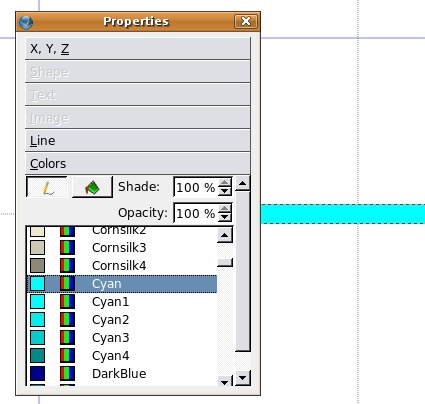Select Cyan2 from the color list
The width and height of the screenshot is (425, 404).
pyautogui.click(x=122, y=319)
